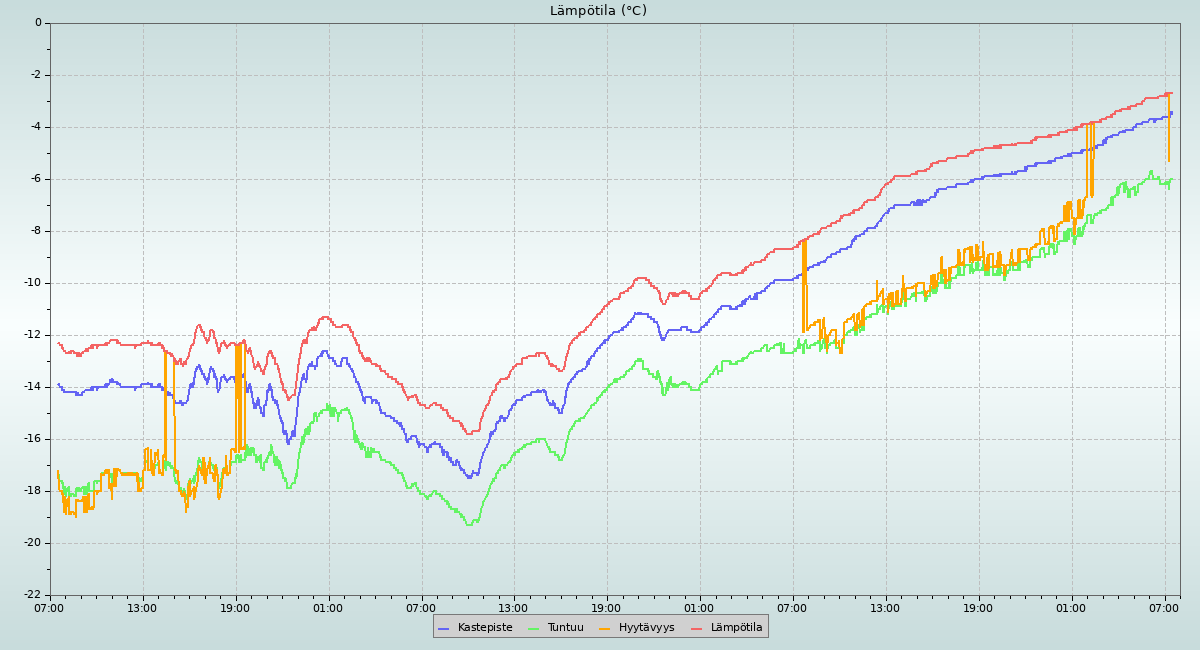Image resolution: width=1200 pixels, height=650 pixels.
Task: Select the -4 value on the y-axis
Action: [36, 126]
